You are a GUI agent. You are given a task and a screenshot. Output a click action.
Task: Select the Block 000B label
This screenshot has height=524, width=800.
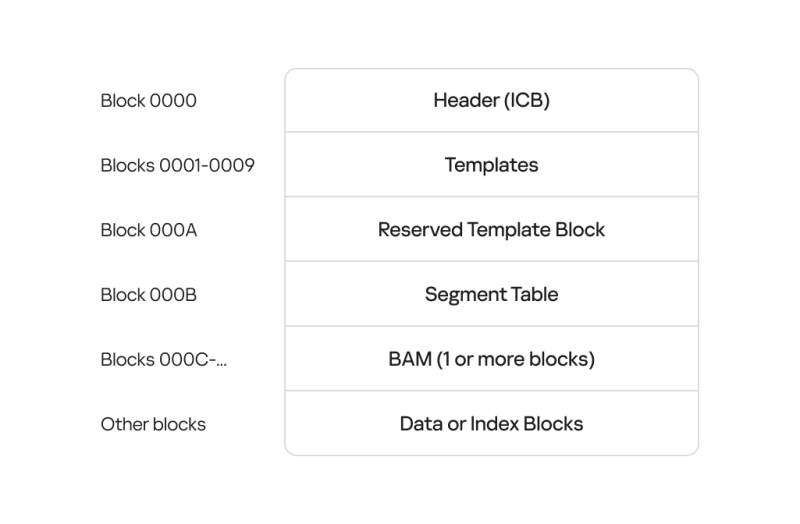click(x=148, y=295)
